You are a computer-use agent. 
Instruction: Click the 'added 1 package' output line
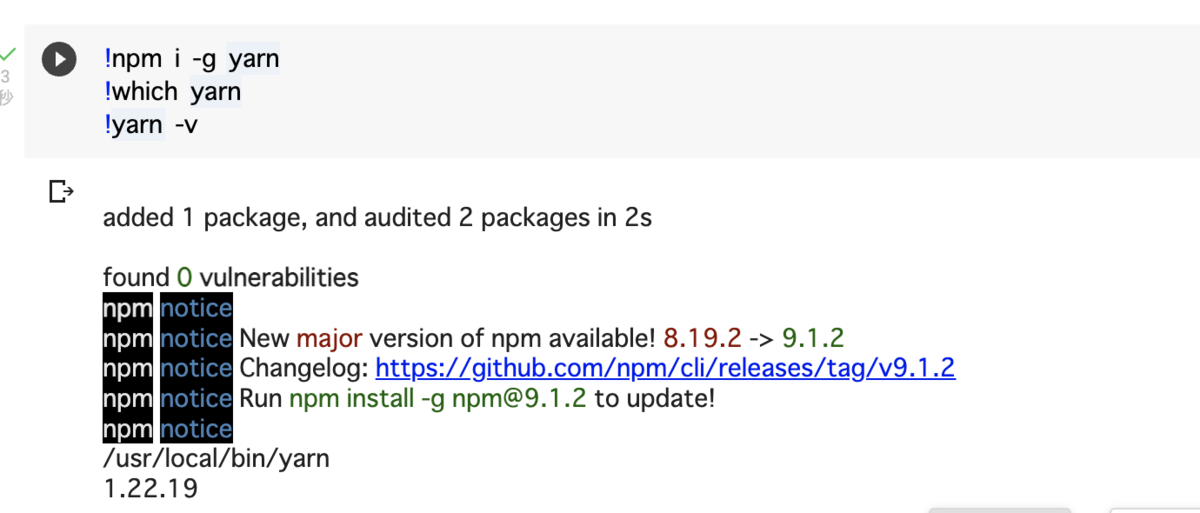(377, 217)
